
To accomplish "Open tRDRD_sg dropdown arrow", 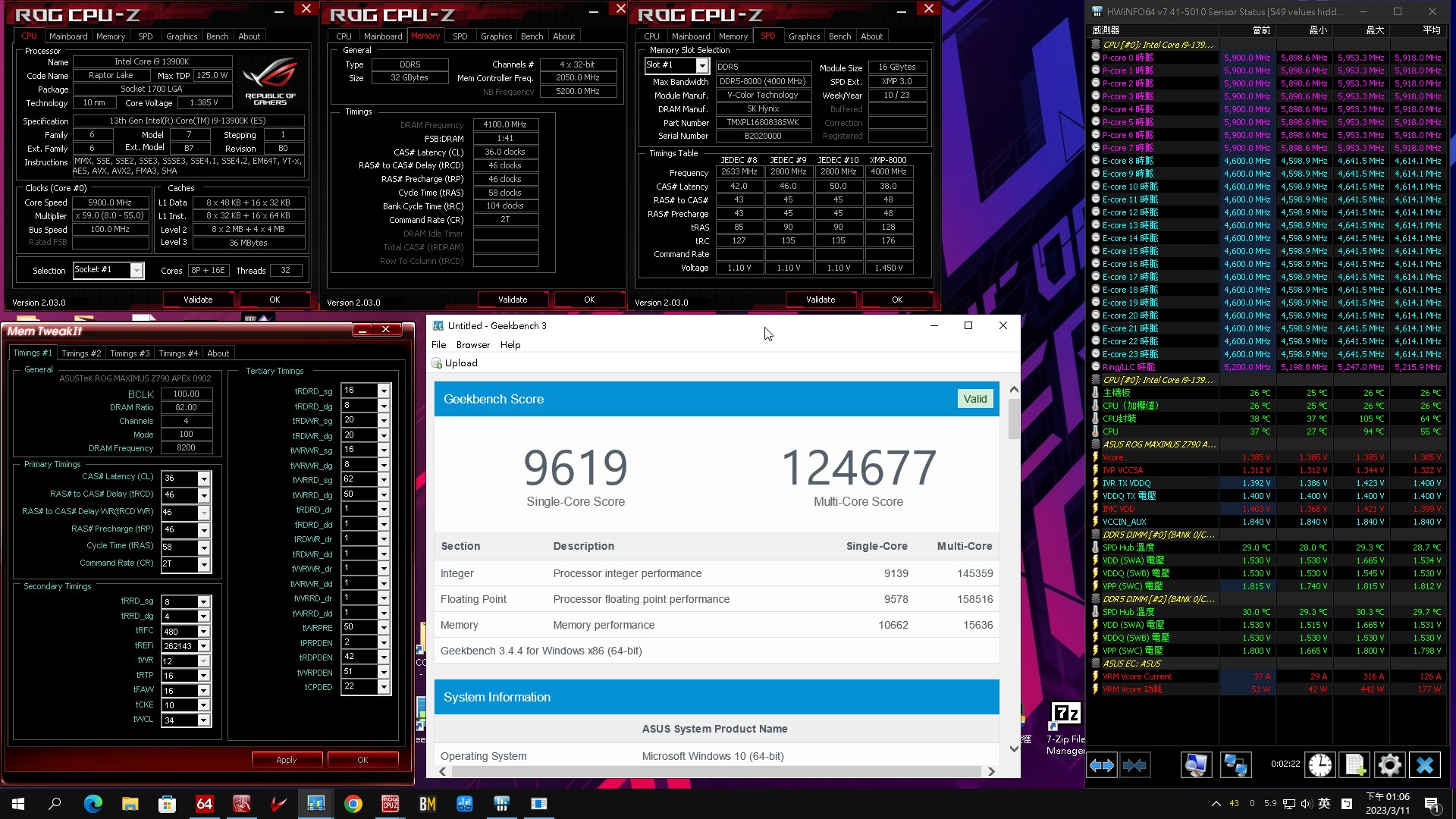I will pyautogui.click(x=384, y=391).
